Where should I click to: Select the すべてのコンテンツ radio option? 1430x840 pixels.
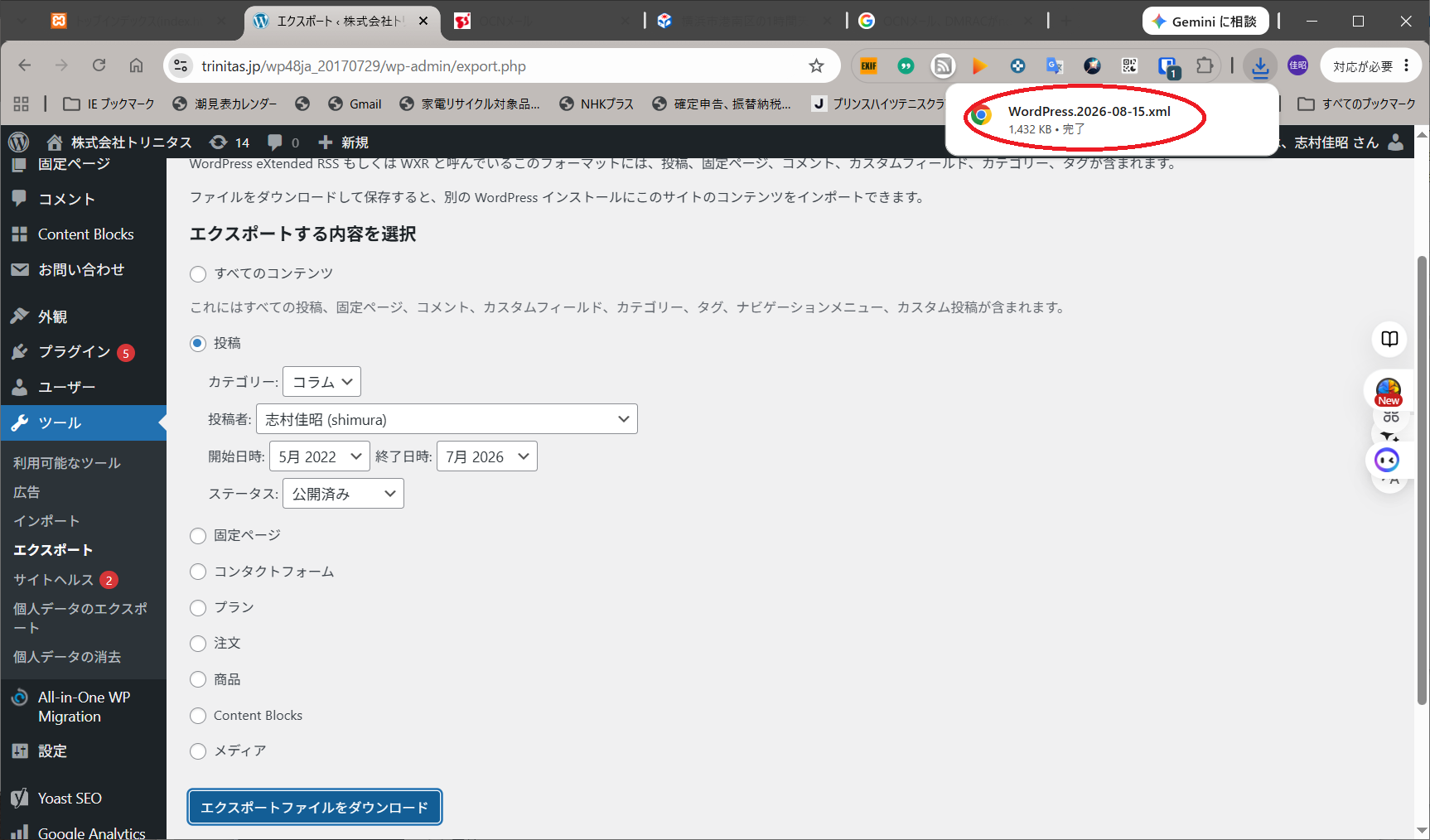pyautogui.click(x=198, y=274)
